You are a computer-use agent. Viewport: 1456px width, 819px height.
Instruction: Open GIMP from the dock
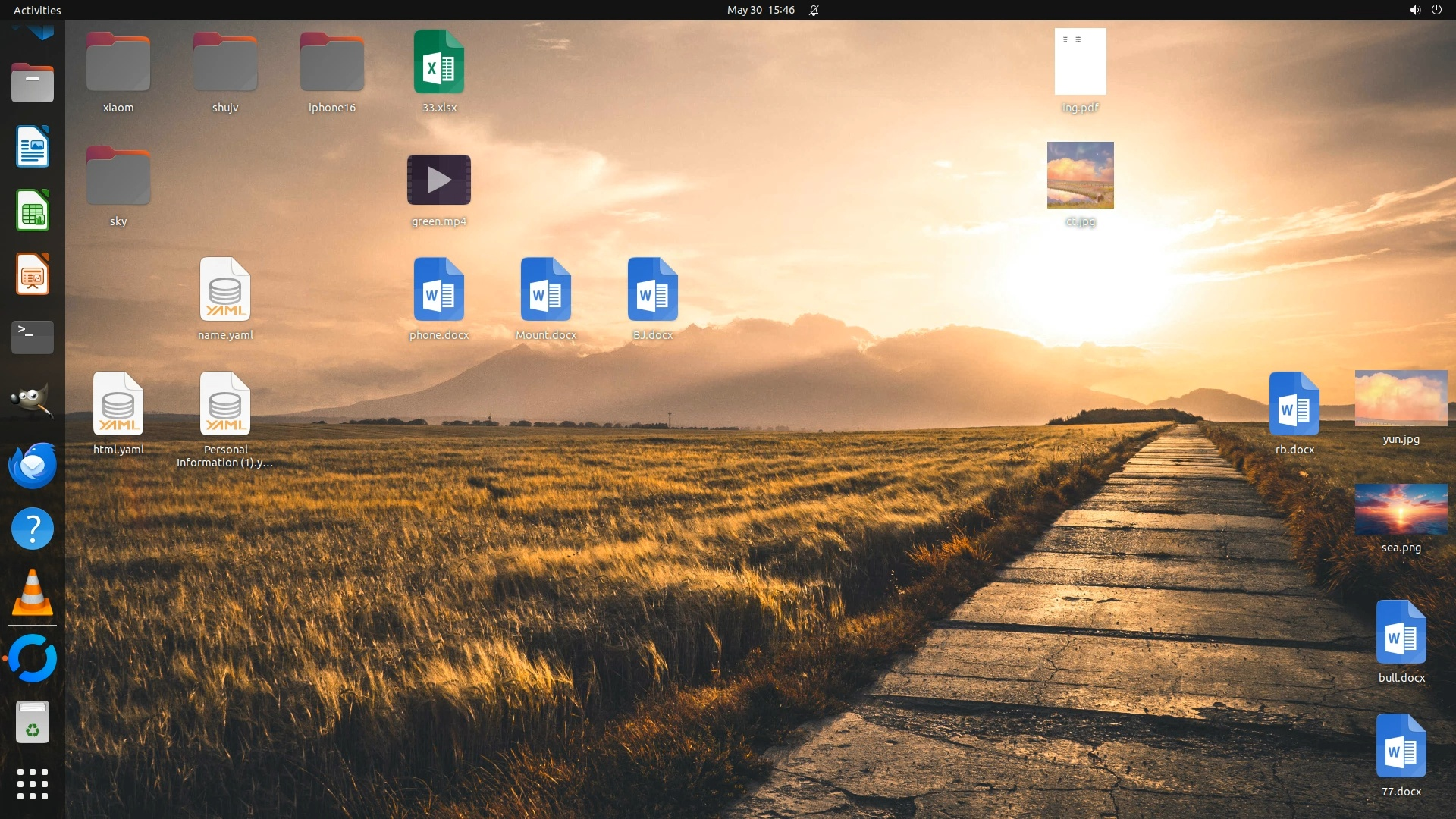pos(32,400)
